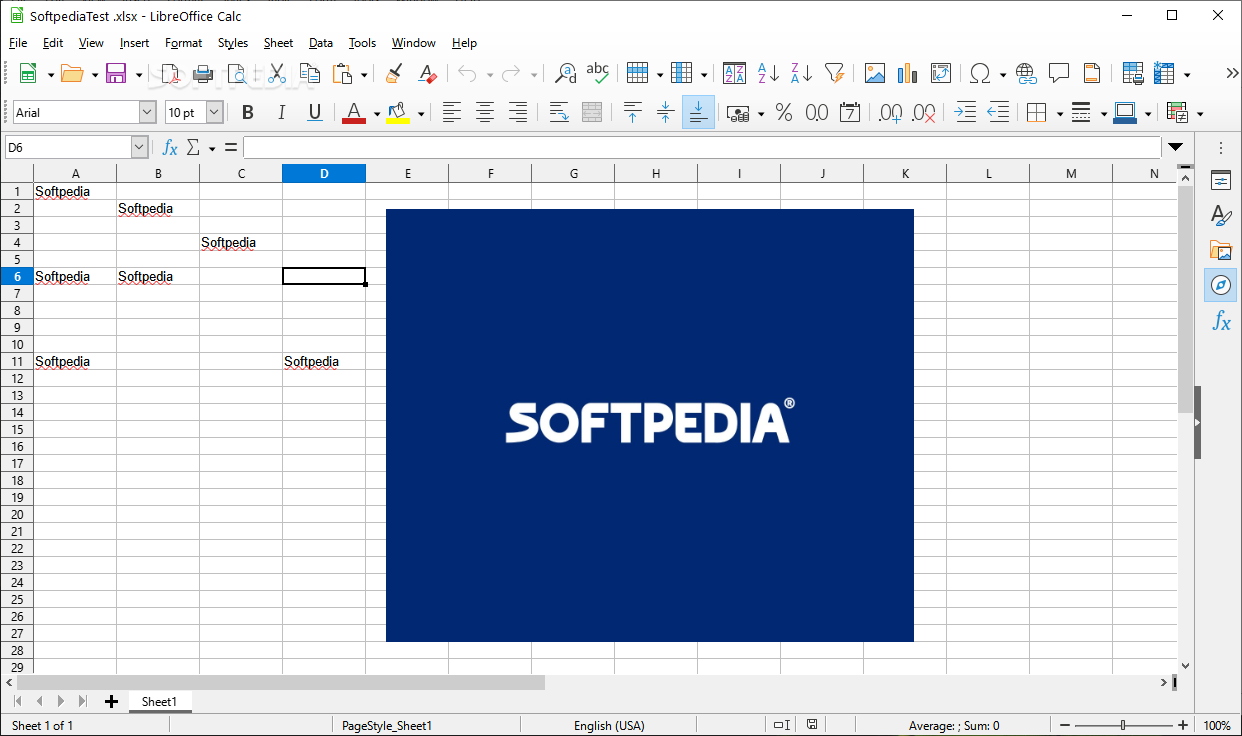Click Insert Image icon
Image resolution: width=1242 pixels, height=736 pixels.
click(x=875, y=73)
